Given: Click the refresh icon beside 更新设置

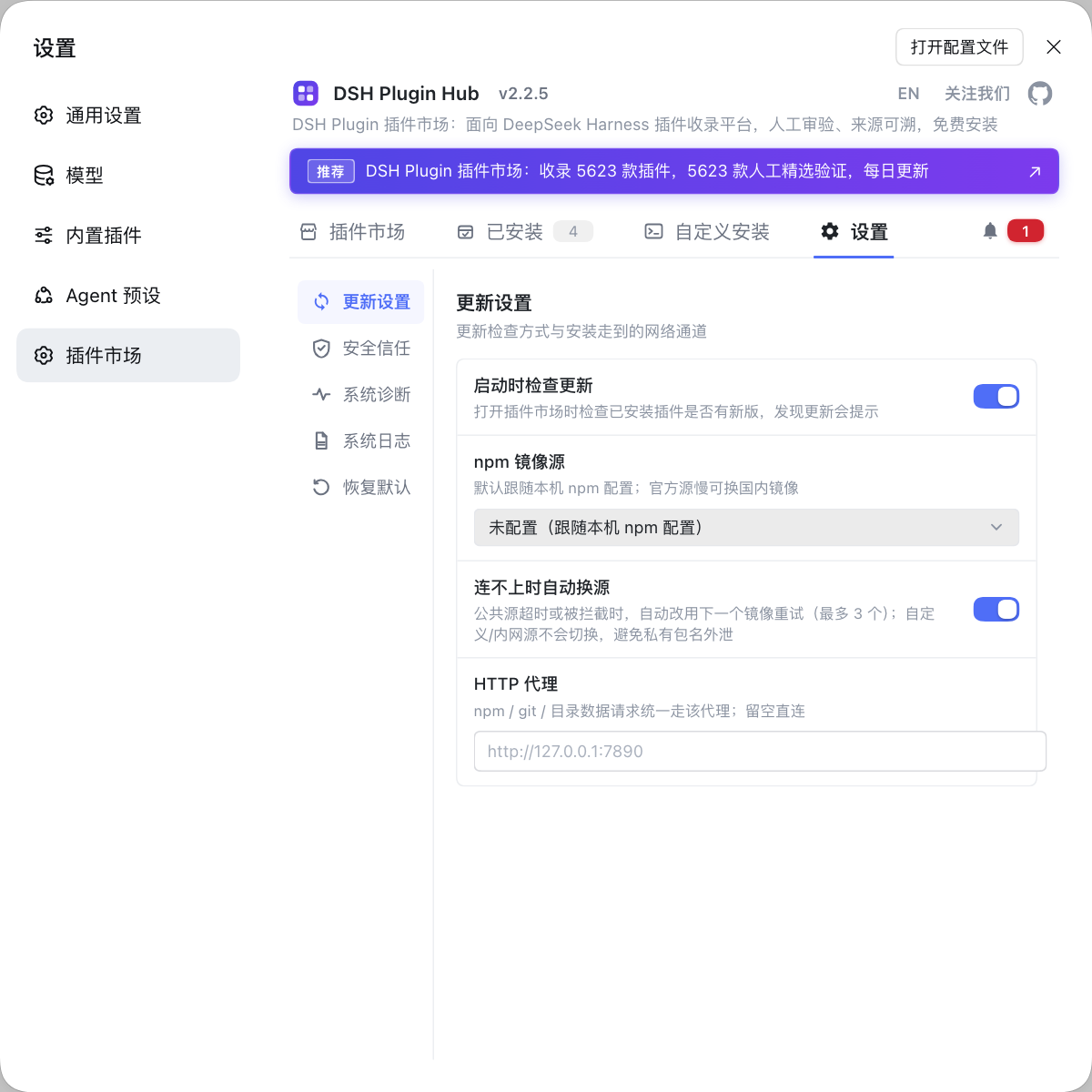Looking at the screenshot, I should point(321,301).
